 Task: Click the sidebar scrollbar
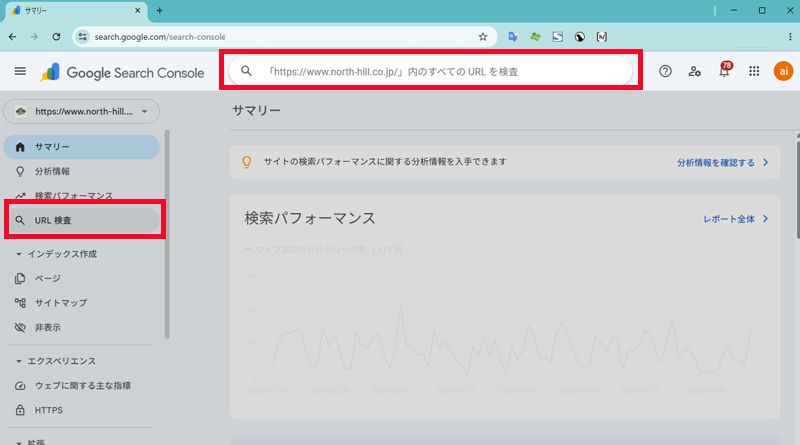pos(167,235)
